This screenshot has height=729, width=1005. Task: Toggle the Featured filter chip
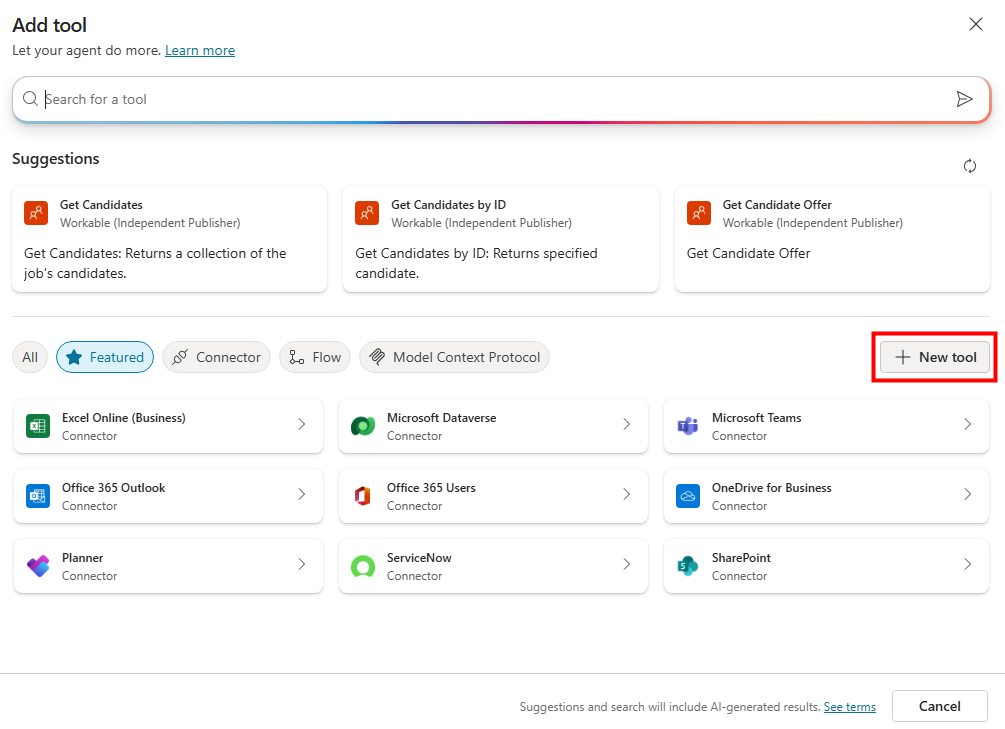tap(105, 357)
